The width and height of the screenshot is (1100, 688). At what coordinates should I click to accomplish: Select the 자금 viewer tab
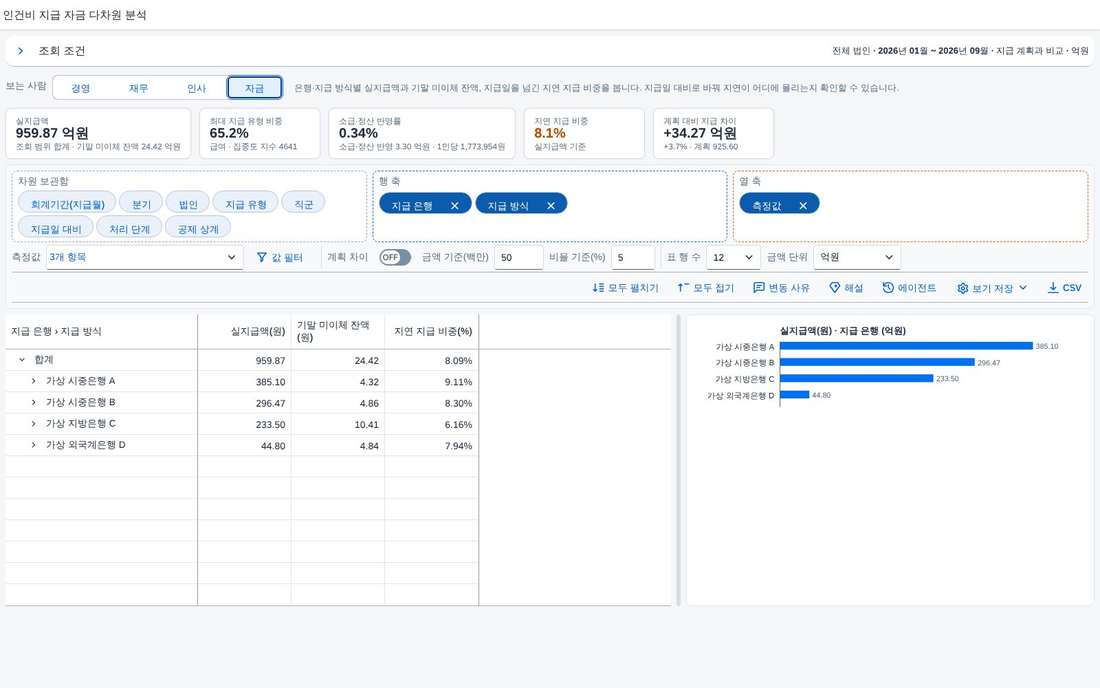coord(255,88)
